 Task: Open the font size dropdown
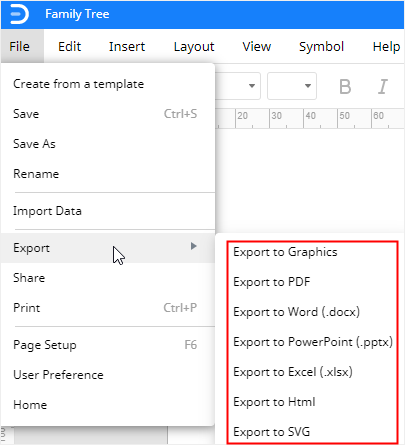tap(292, 86)
